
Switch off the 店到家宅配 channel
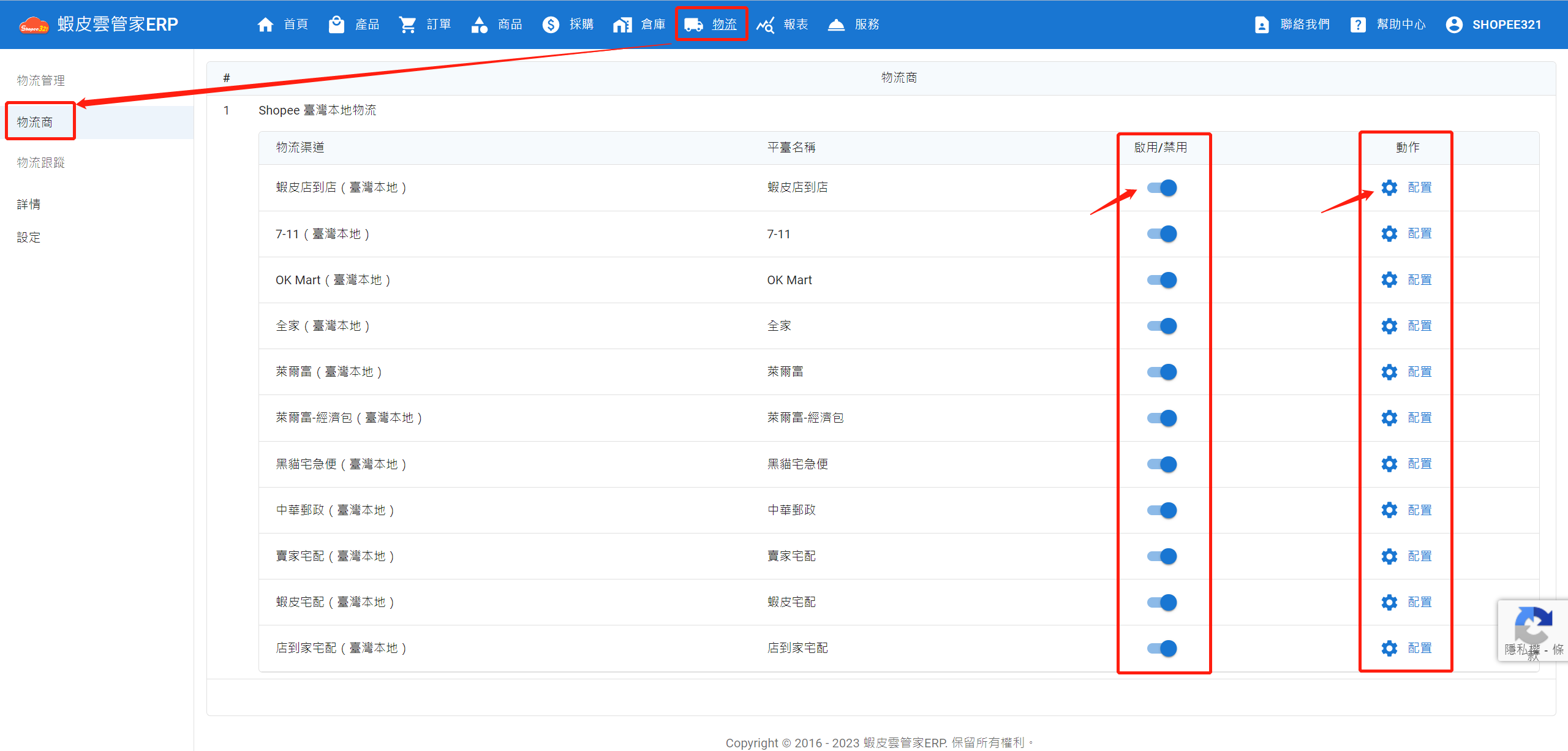click(1162, 648)
